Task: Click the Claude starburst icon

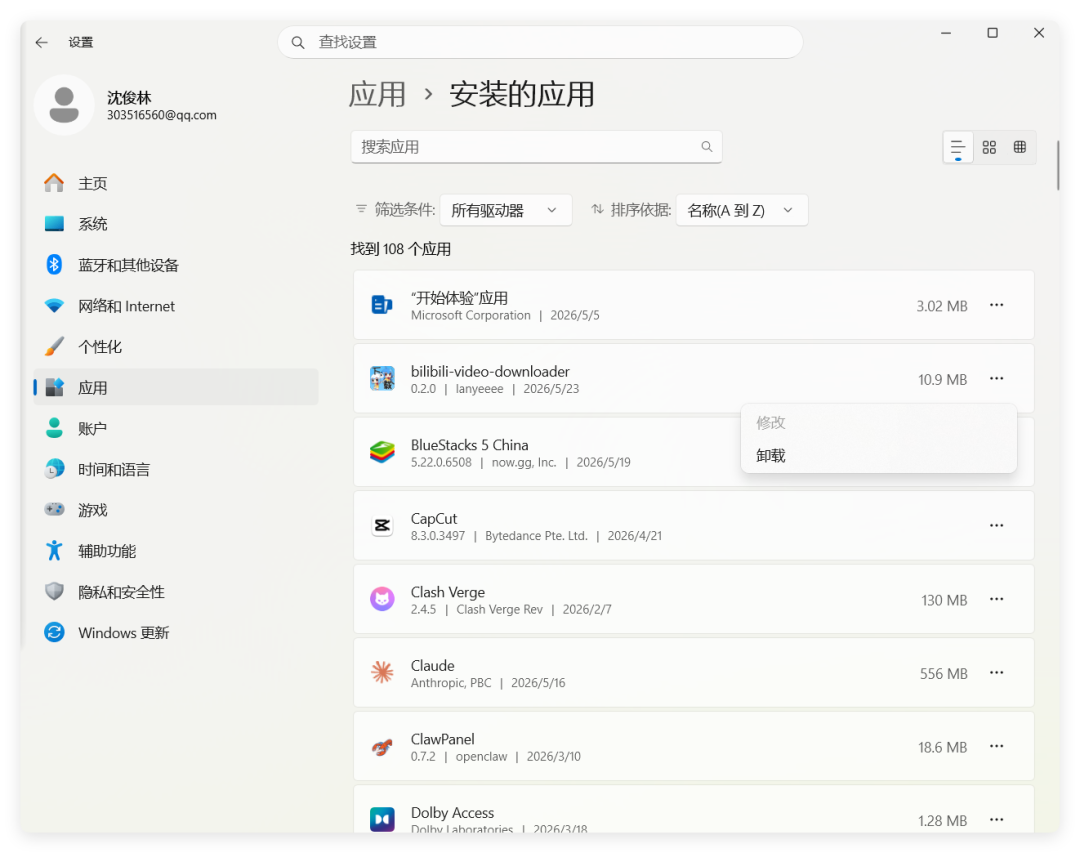Action: tap(382, 673)
